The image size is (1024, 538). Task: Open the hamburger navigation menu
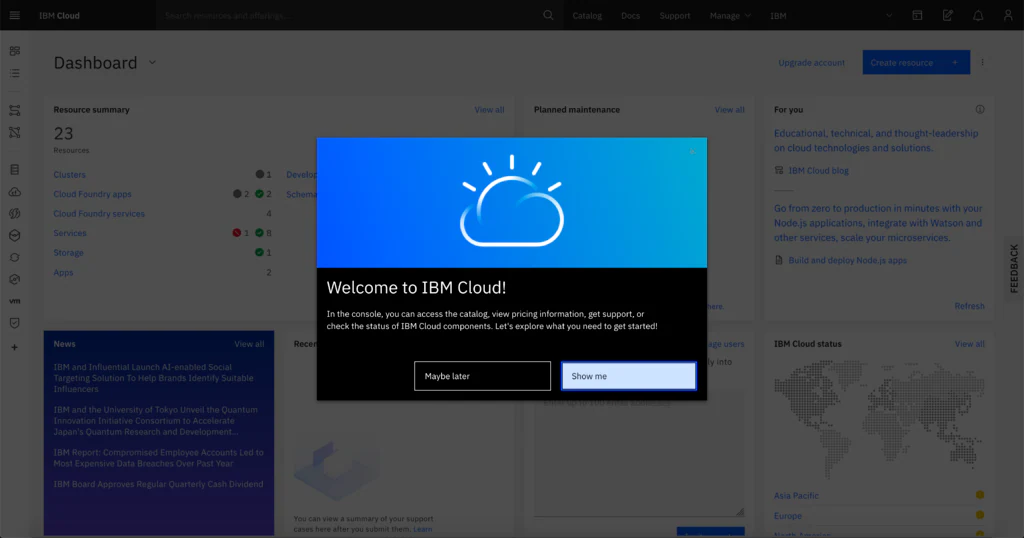pos(14,15)
